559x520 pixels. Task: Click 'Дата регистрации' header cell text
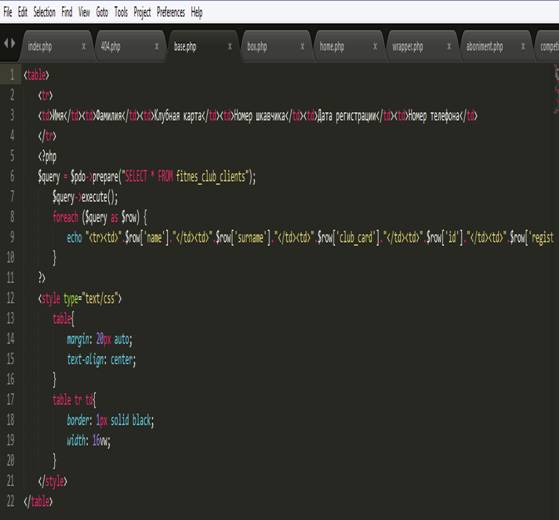[347, 116]
